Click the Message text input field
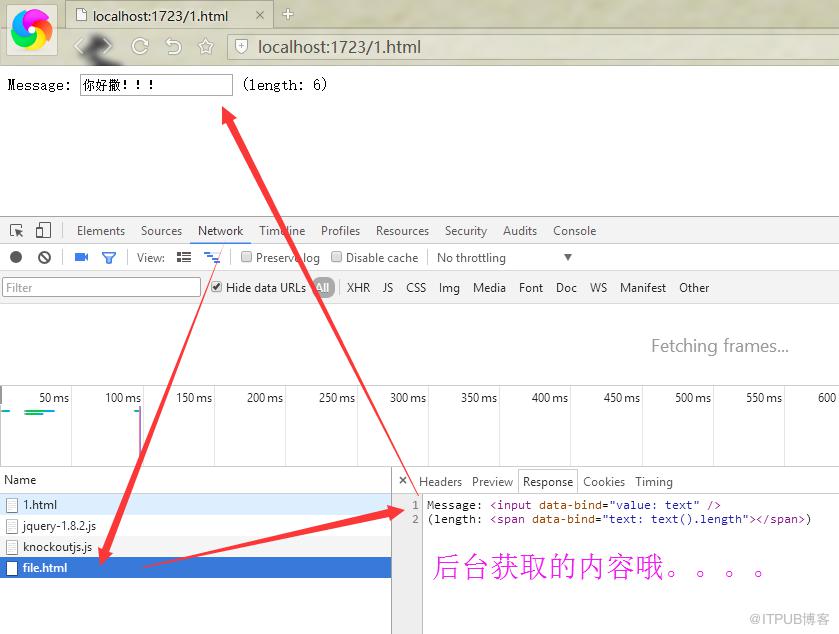This screenshot has height=634, width=839. pos(156,85)
